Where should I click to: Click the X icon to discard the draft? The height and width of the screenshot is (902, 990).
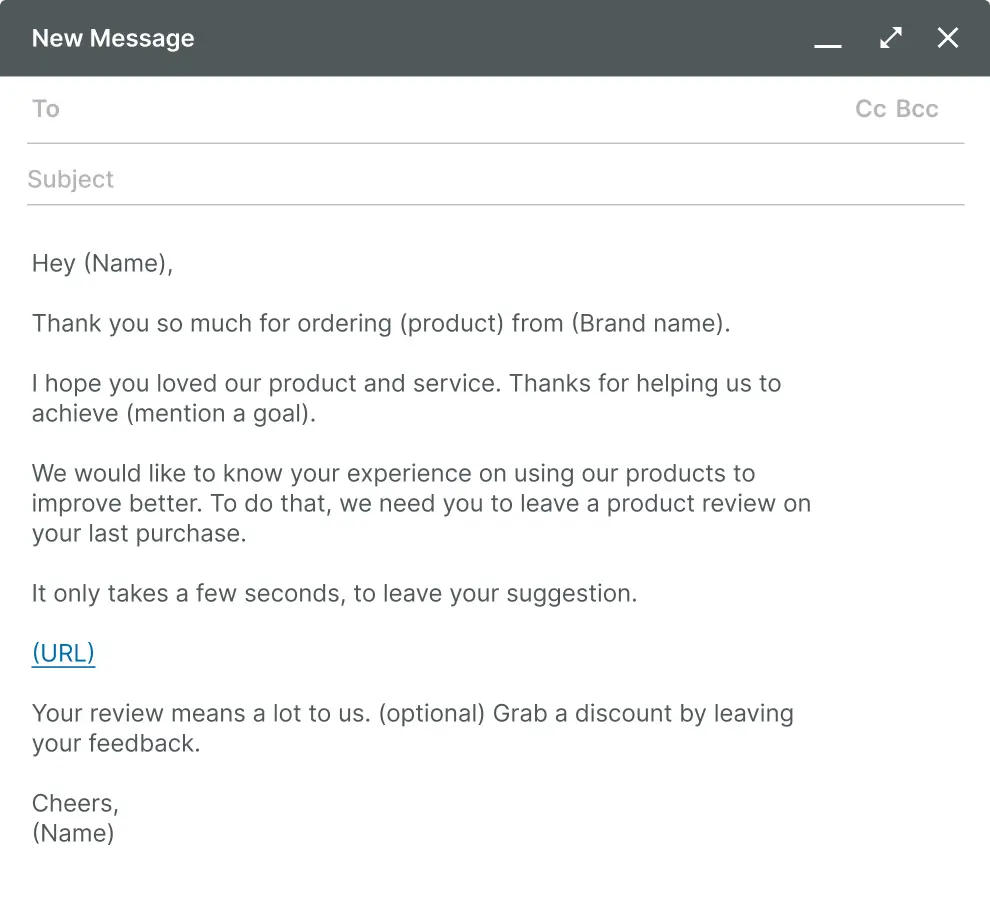tap(947, 38)
